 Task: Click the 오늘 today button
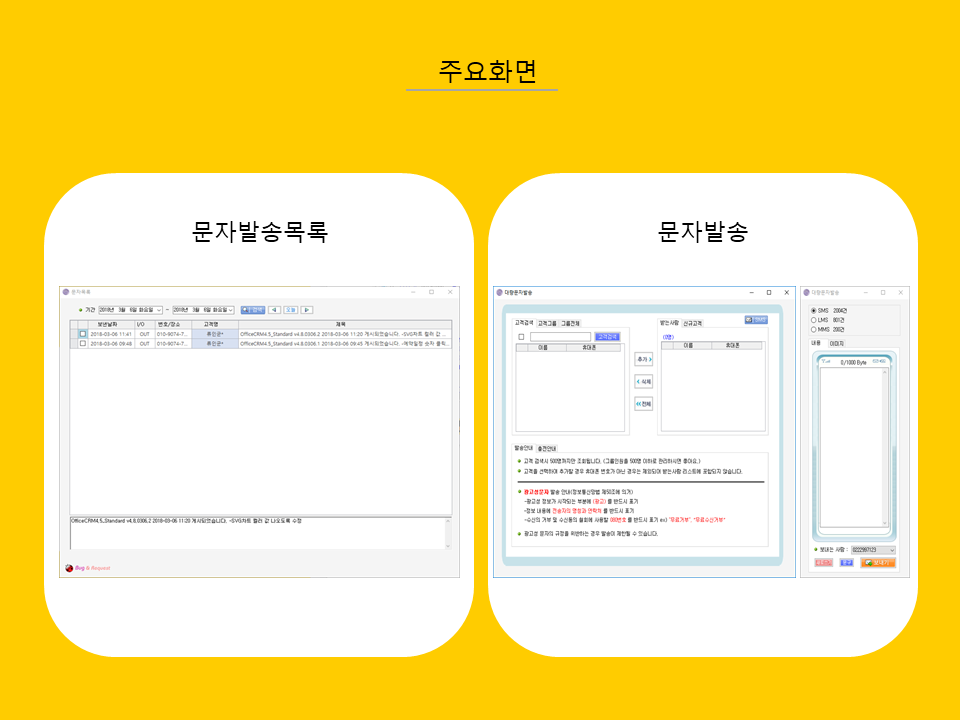(291, 310)
